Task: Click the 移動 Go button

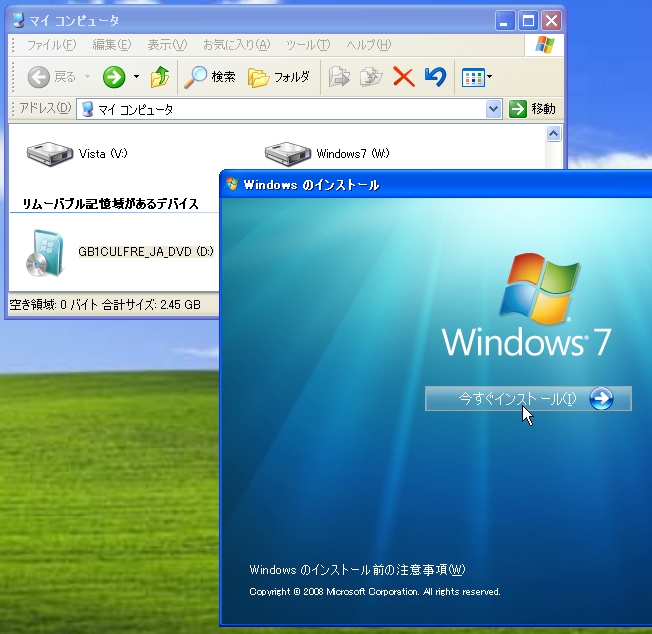Action: (532, 109)
